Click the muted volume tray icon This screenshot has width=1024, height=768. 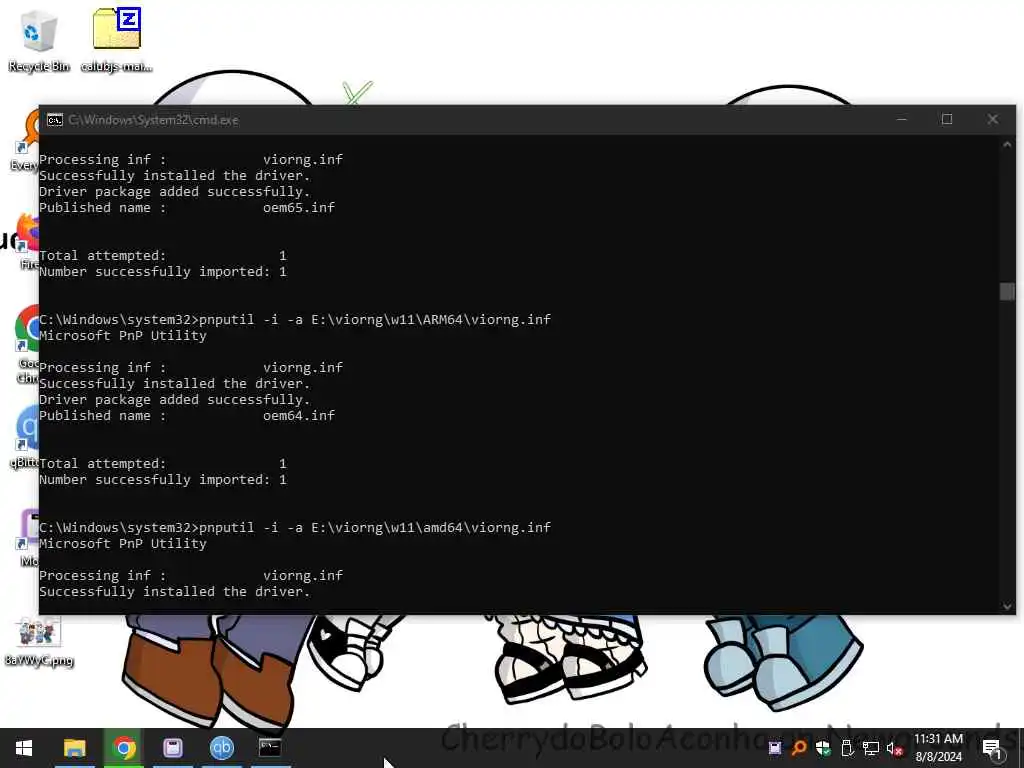point(895,748)
